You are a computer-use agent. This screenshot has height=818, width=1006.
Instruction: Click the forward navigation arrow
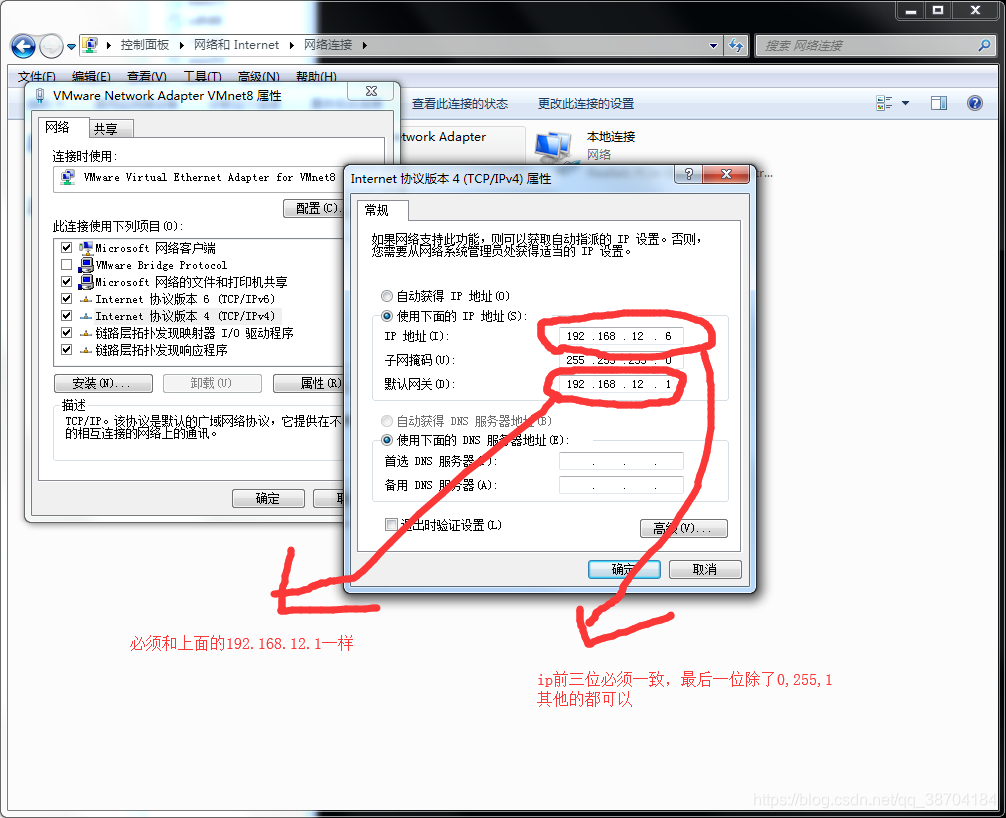(51, 46)
